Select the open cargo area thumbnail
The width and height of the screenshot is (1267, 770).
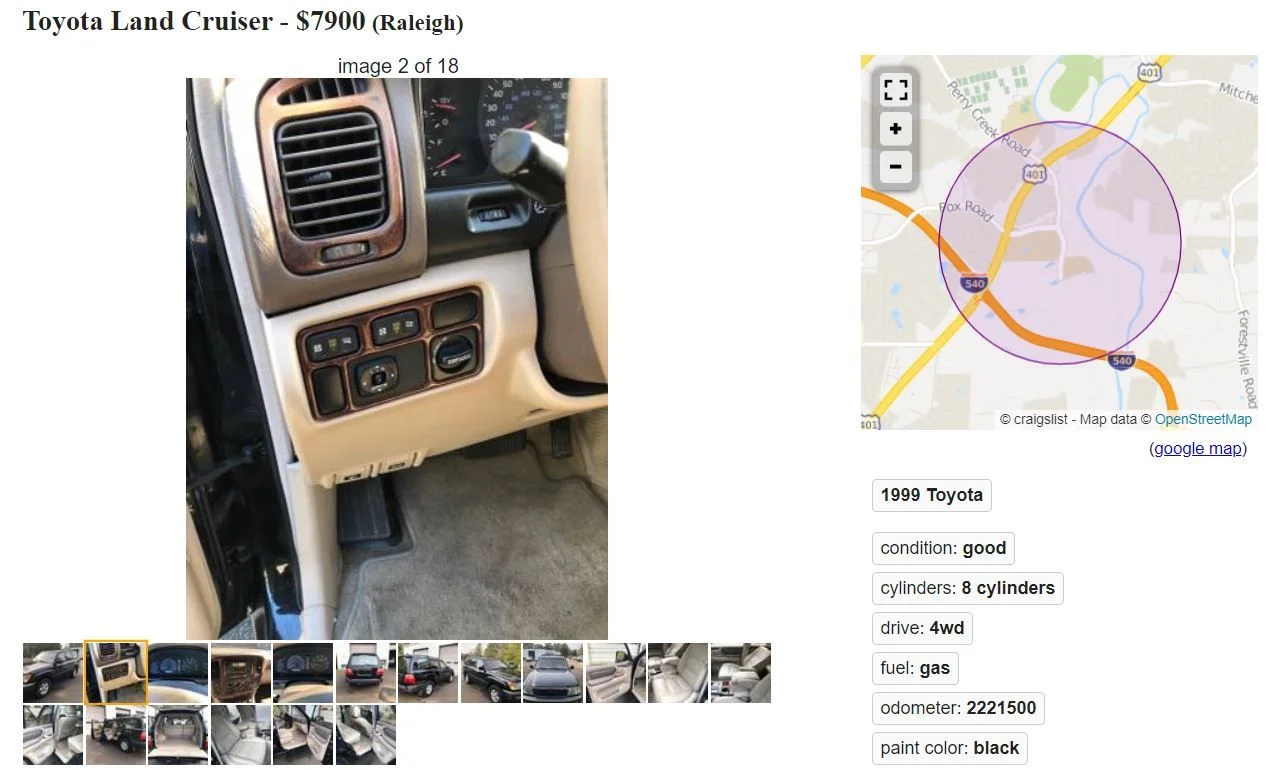pyautogui.click(x=178, y=735)
